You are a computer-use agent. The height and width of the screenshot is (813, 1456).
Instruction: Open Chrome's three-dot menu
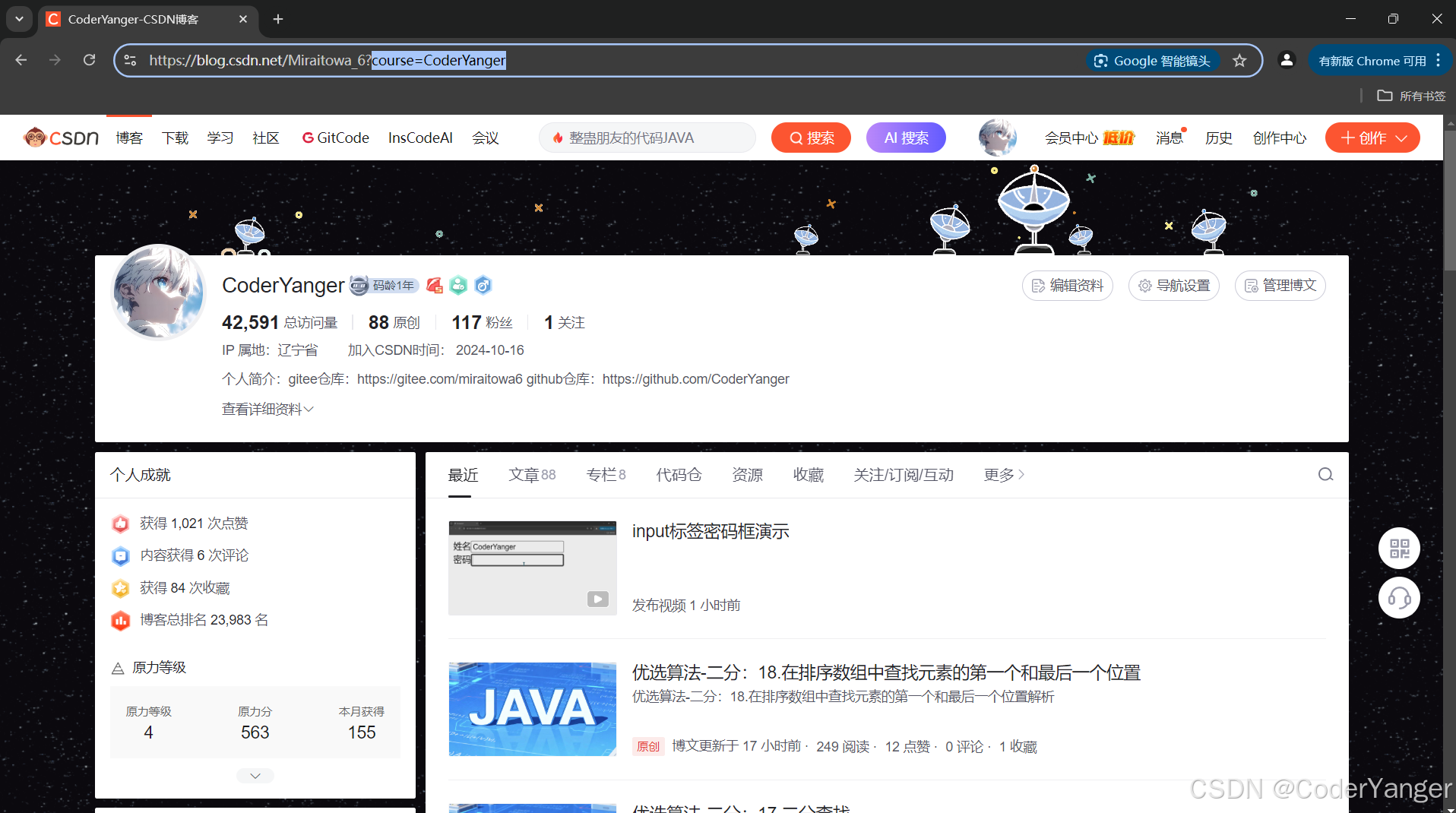(x=1439, y=60)
